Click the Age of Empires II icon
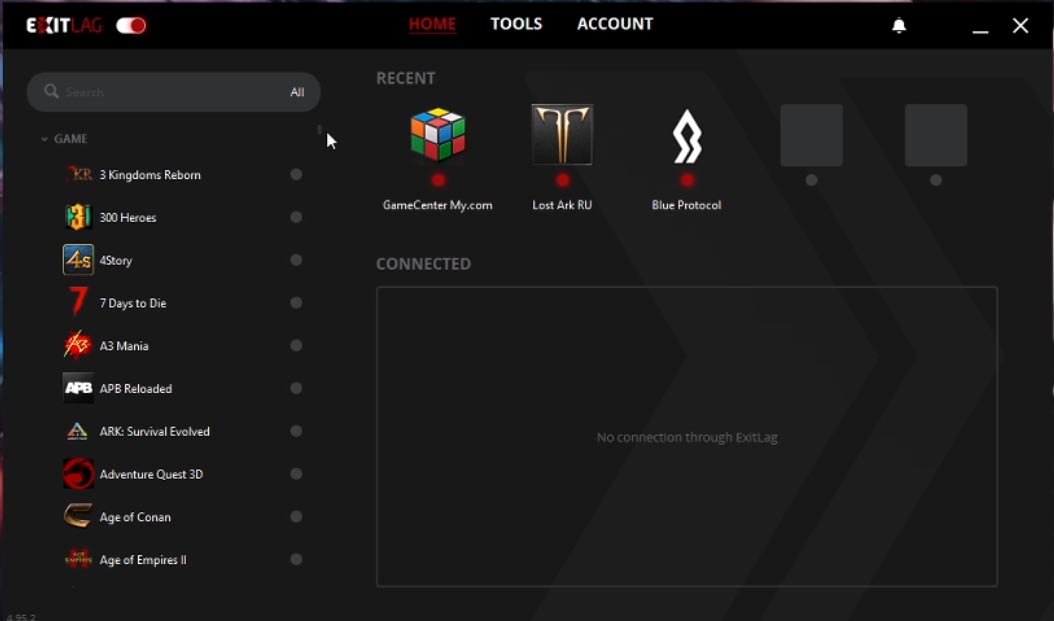Screen dimensions: 1054x621 [79, 559]
